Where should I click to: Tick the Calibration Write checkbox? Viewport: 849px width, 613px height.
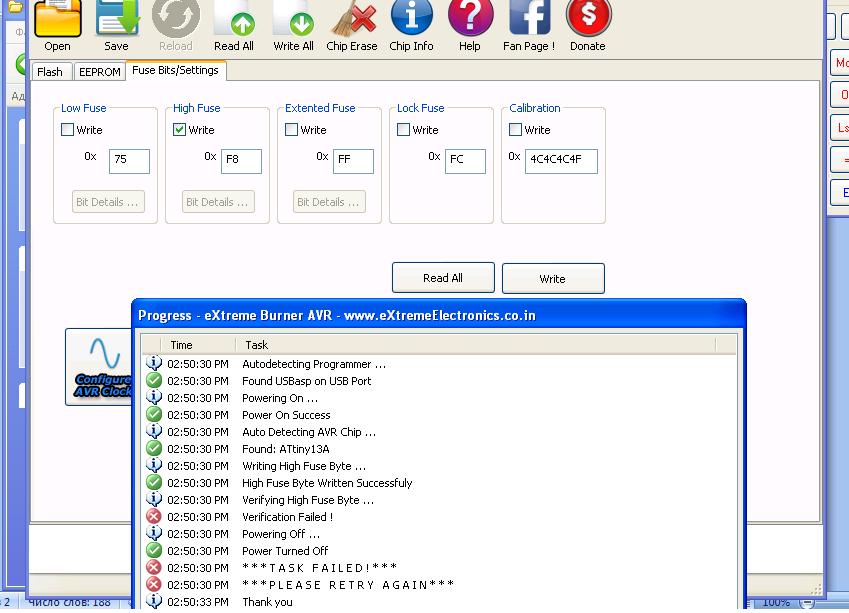(516, 130)
